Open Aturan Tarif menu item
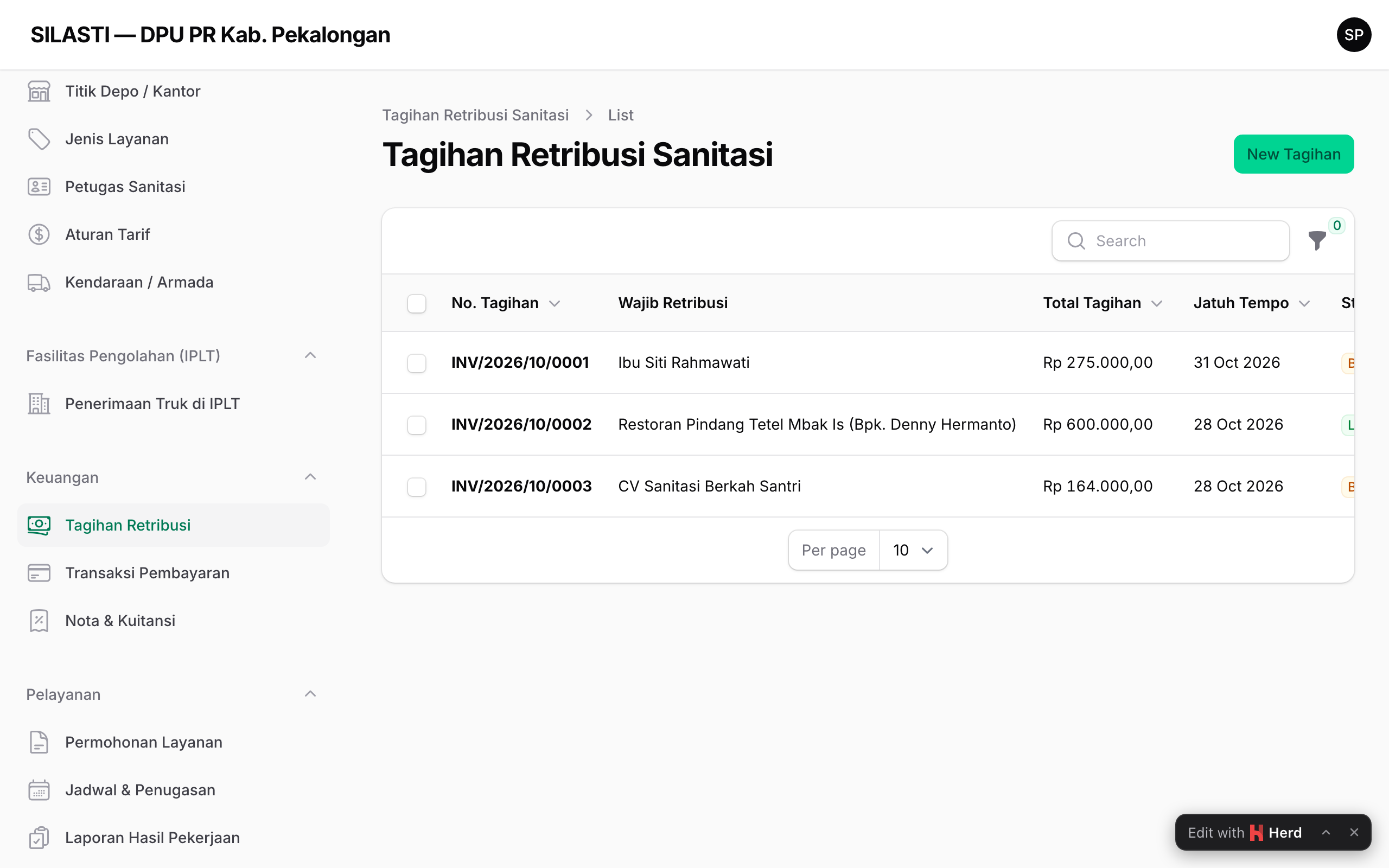The image size is (1389, 868). (173, 234)
